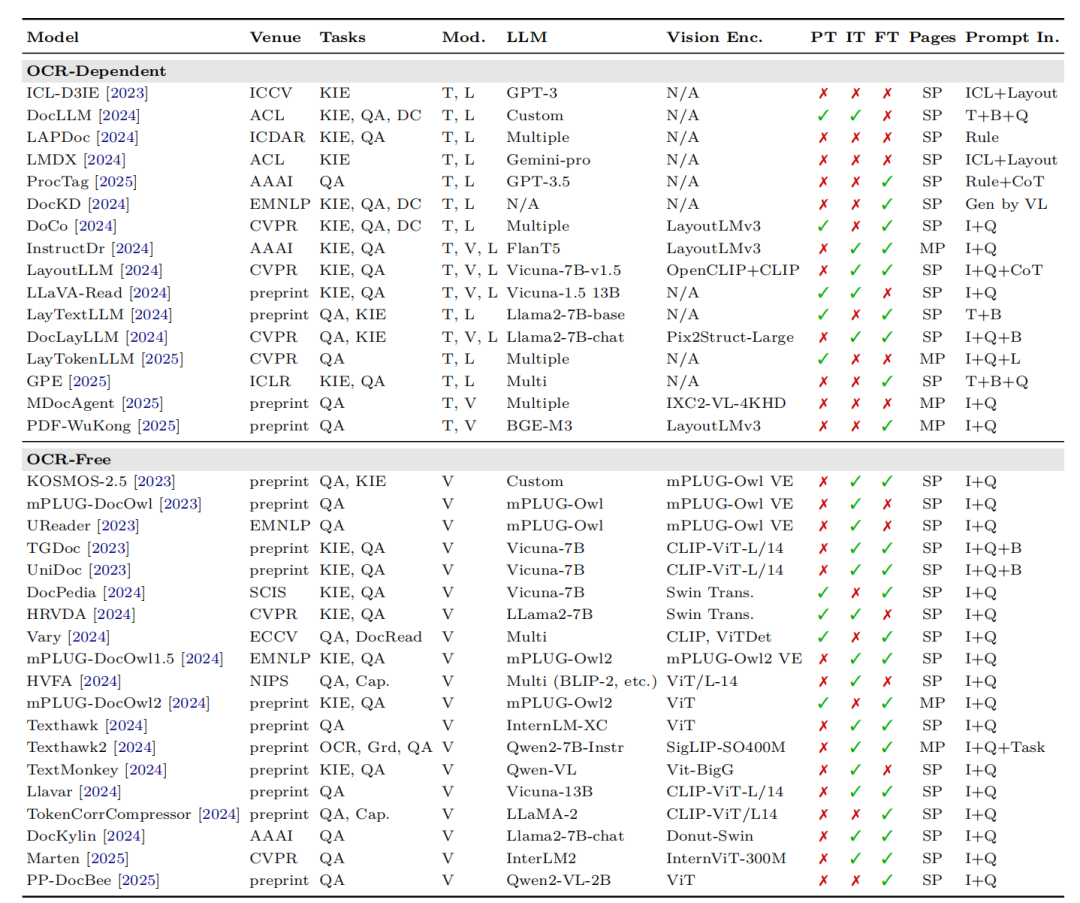Screen dimensions: 1080x903
Task: Click the HRVDA 2024 citation link
Action: (x=114, y=614)
